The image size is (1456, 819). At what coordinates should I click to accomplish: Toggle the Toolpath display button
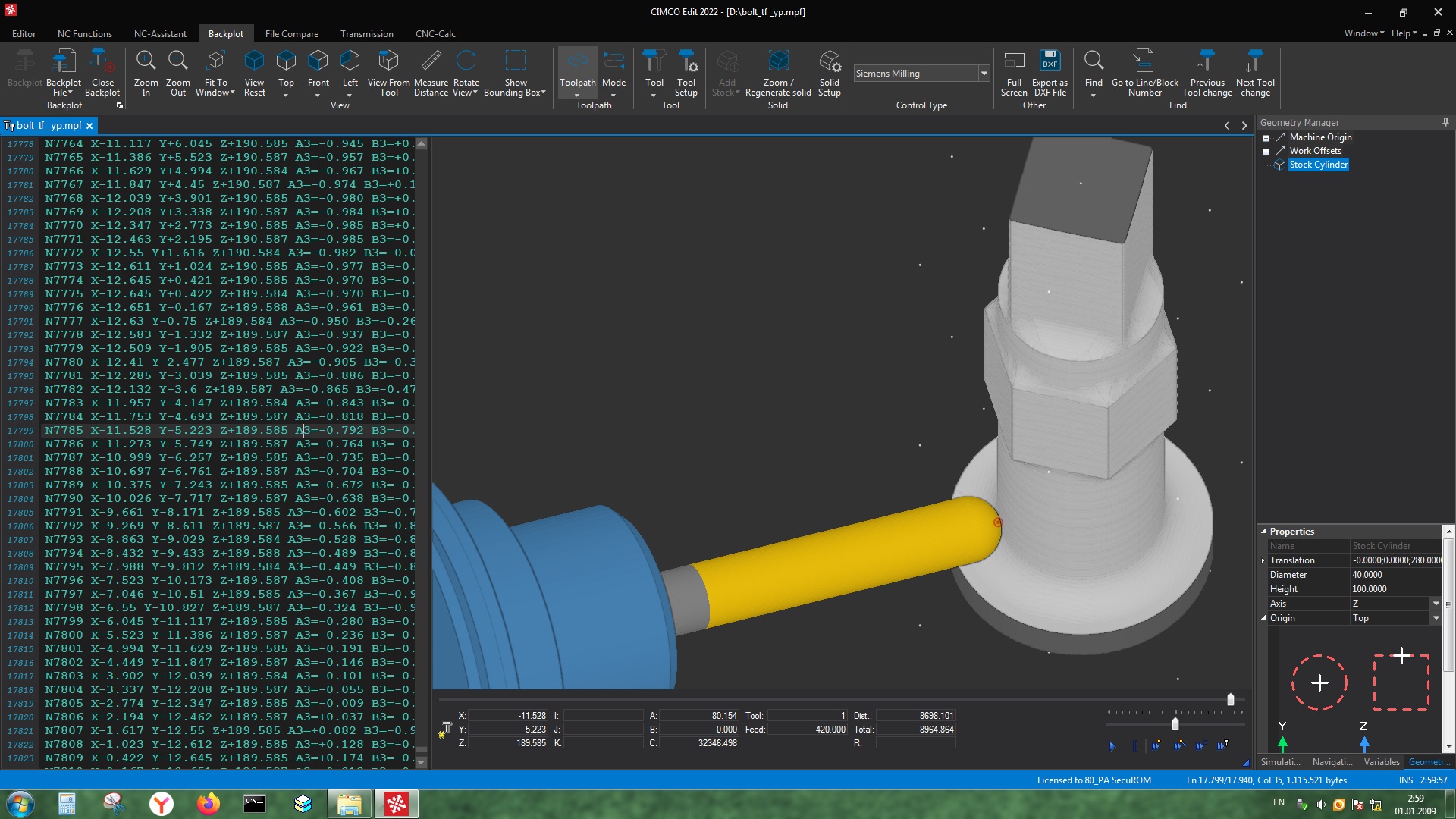tap(577, 61)
